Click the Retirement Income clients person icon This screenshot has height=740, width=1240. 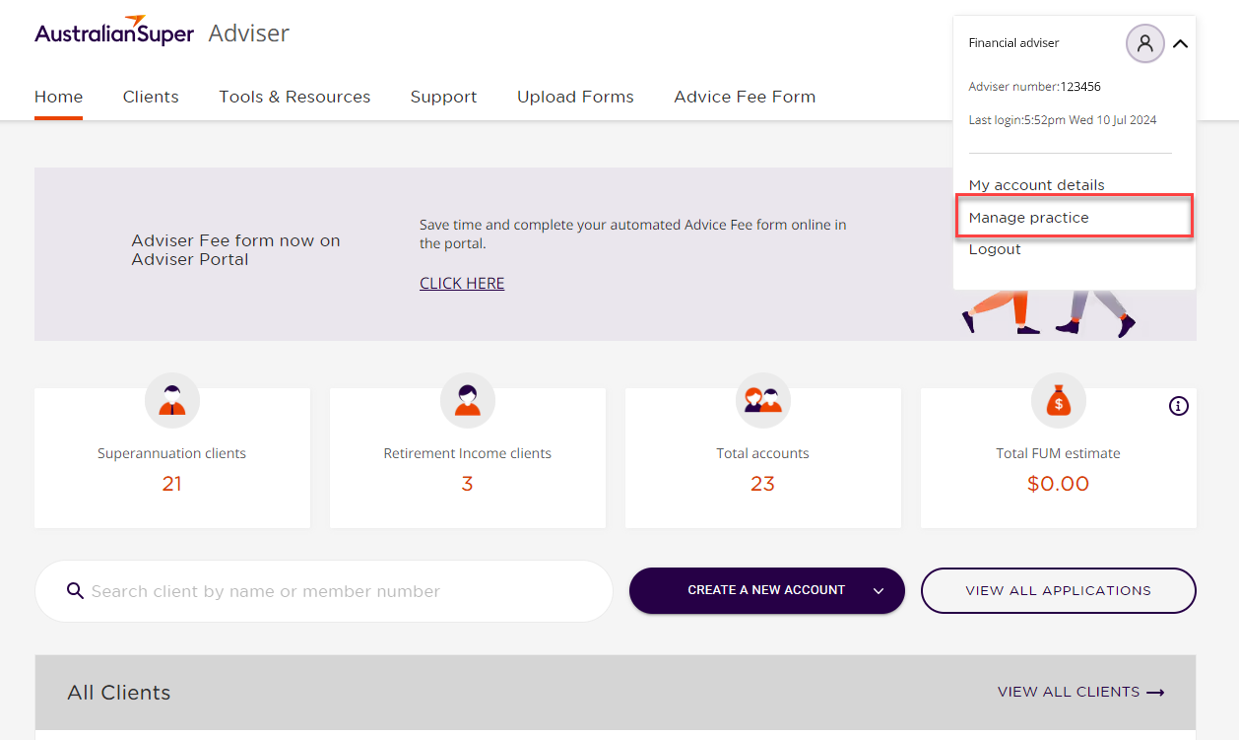click(x=467, y=400)
